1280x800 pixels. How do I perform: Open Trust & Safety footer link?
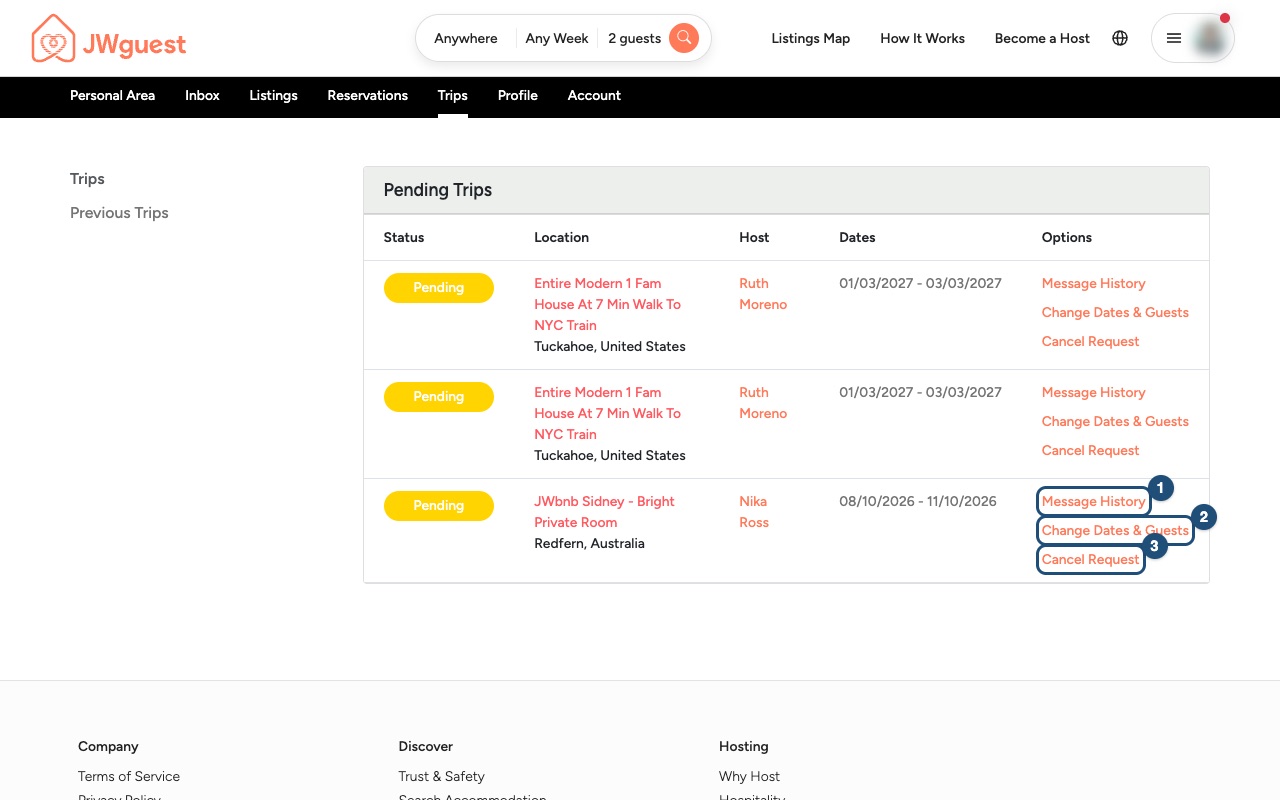pyautogui.click(x=441, y=777)
